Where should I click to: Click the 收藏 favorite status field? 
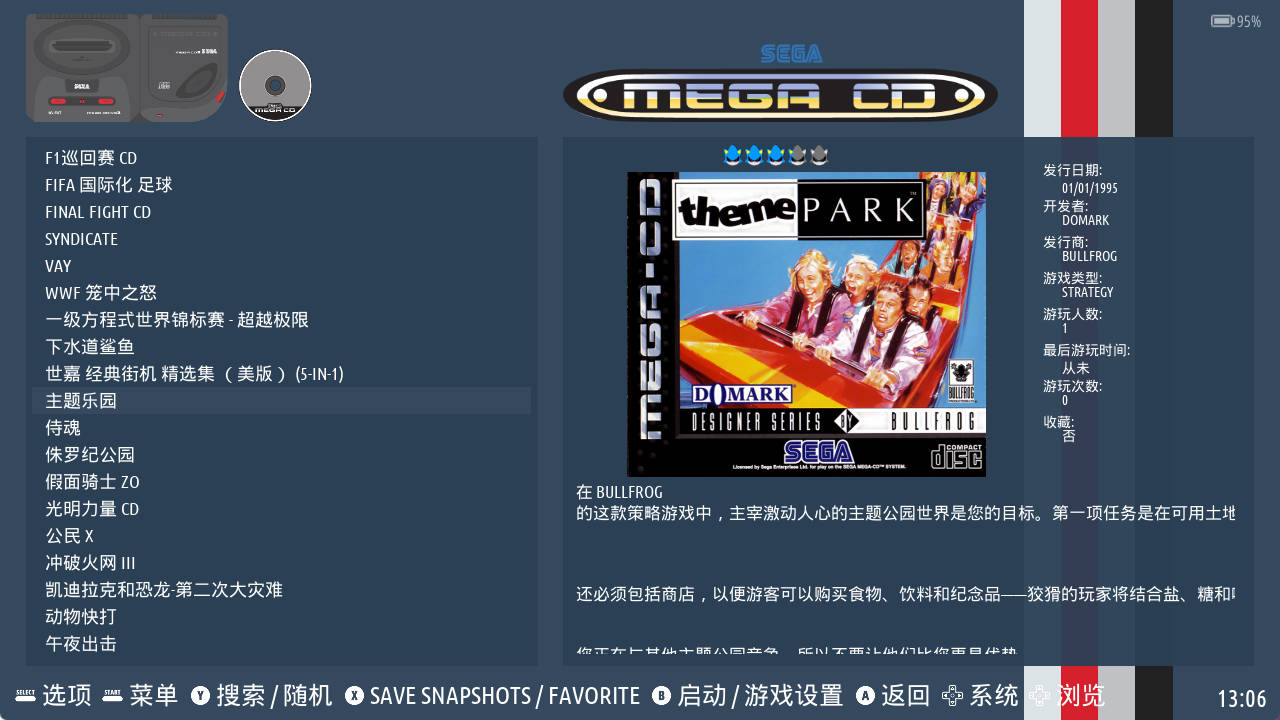coord(1060,429)
